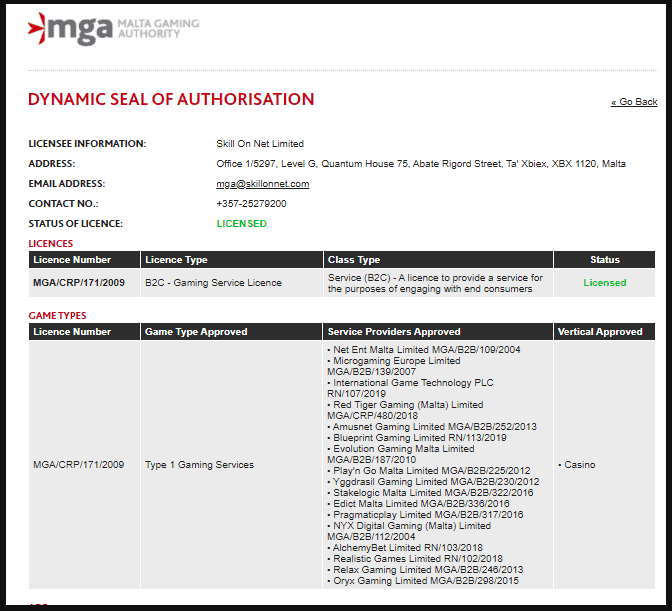
Task: Click the Class Type column header
Action: coord(438,260)
